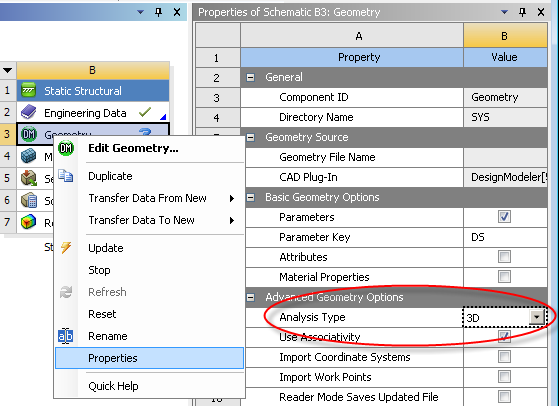Choose Update in the context menu
Screen dimensions: 559x406
(x=106, y=248)
